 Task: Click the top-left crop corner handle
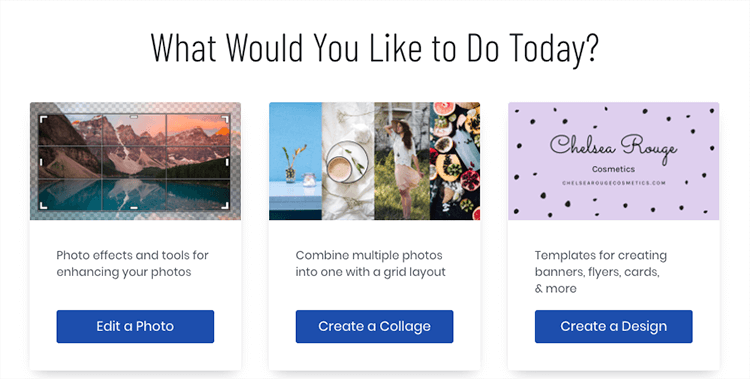[43, 119]
